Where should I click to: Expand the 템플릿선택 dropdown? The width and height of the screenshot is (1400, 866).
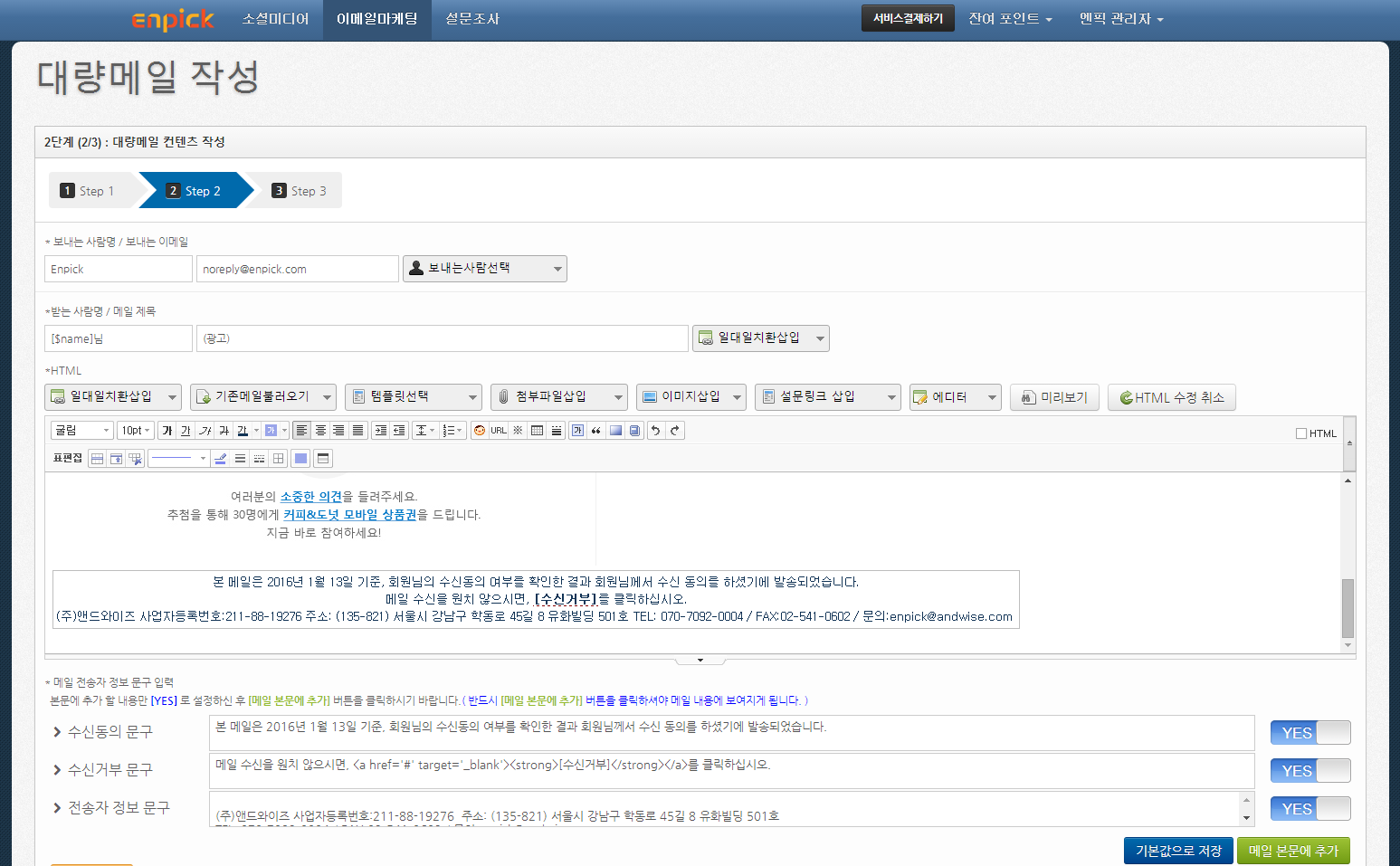[x=413, y=397]
